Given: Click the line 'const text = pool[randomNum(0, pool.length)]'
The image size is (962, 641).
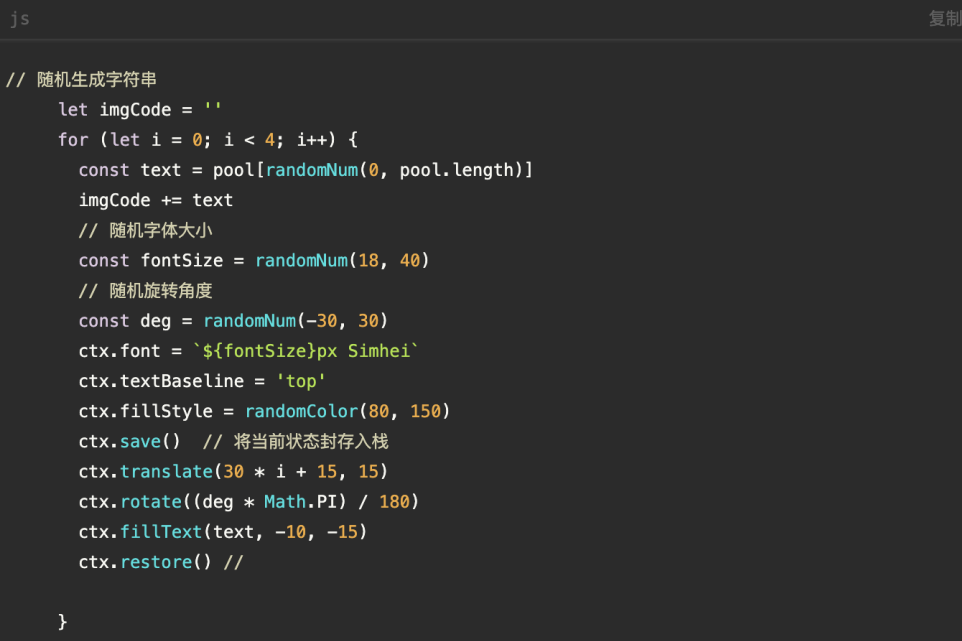Looking at the screenshot, I should 306,170.
